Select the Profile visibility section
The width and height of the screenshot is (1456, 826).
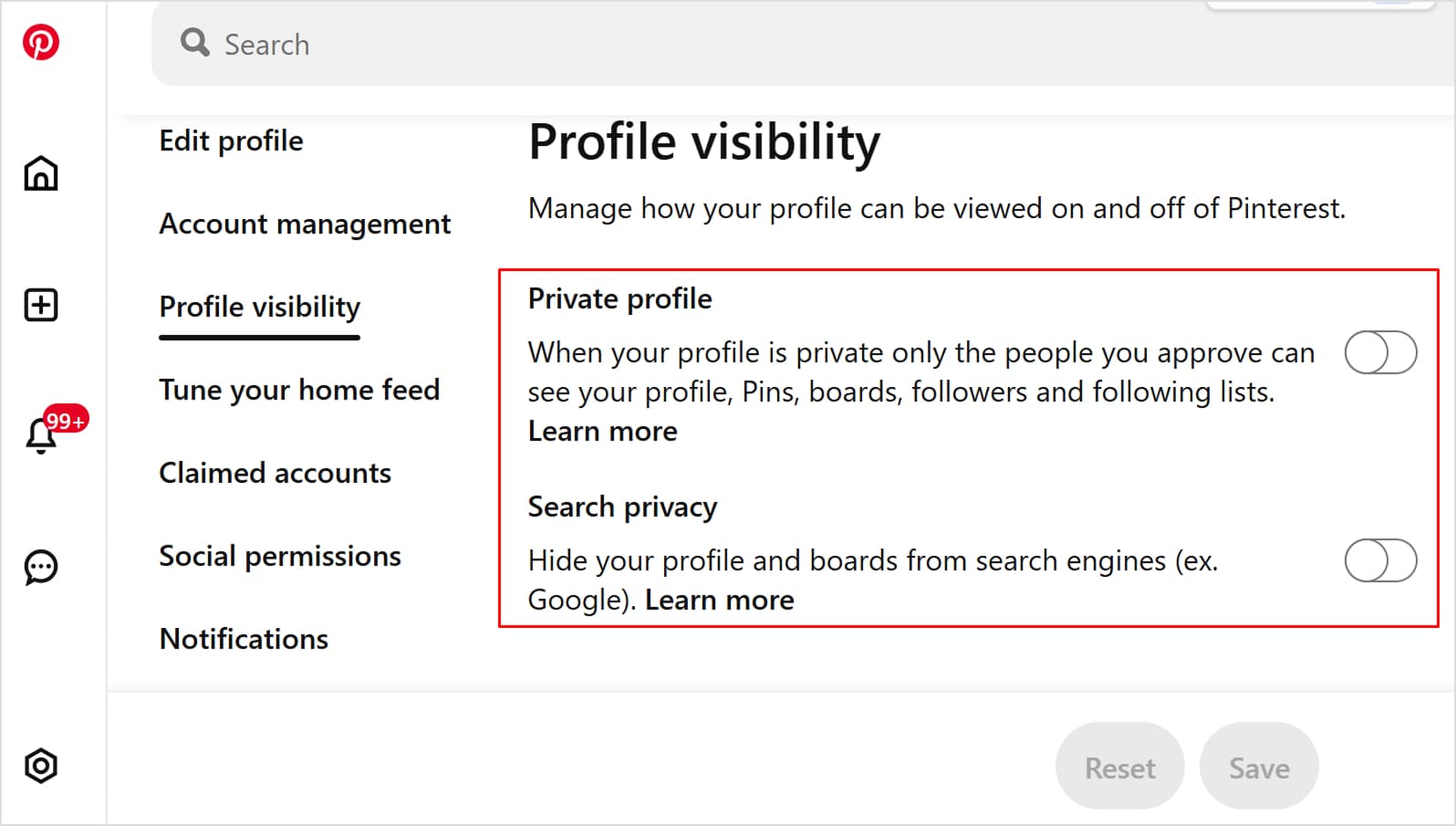point(258,307)
